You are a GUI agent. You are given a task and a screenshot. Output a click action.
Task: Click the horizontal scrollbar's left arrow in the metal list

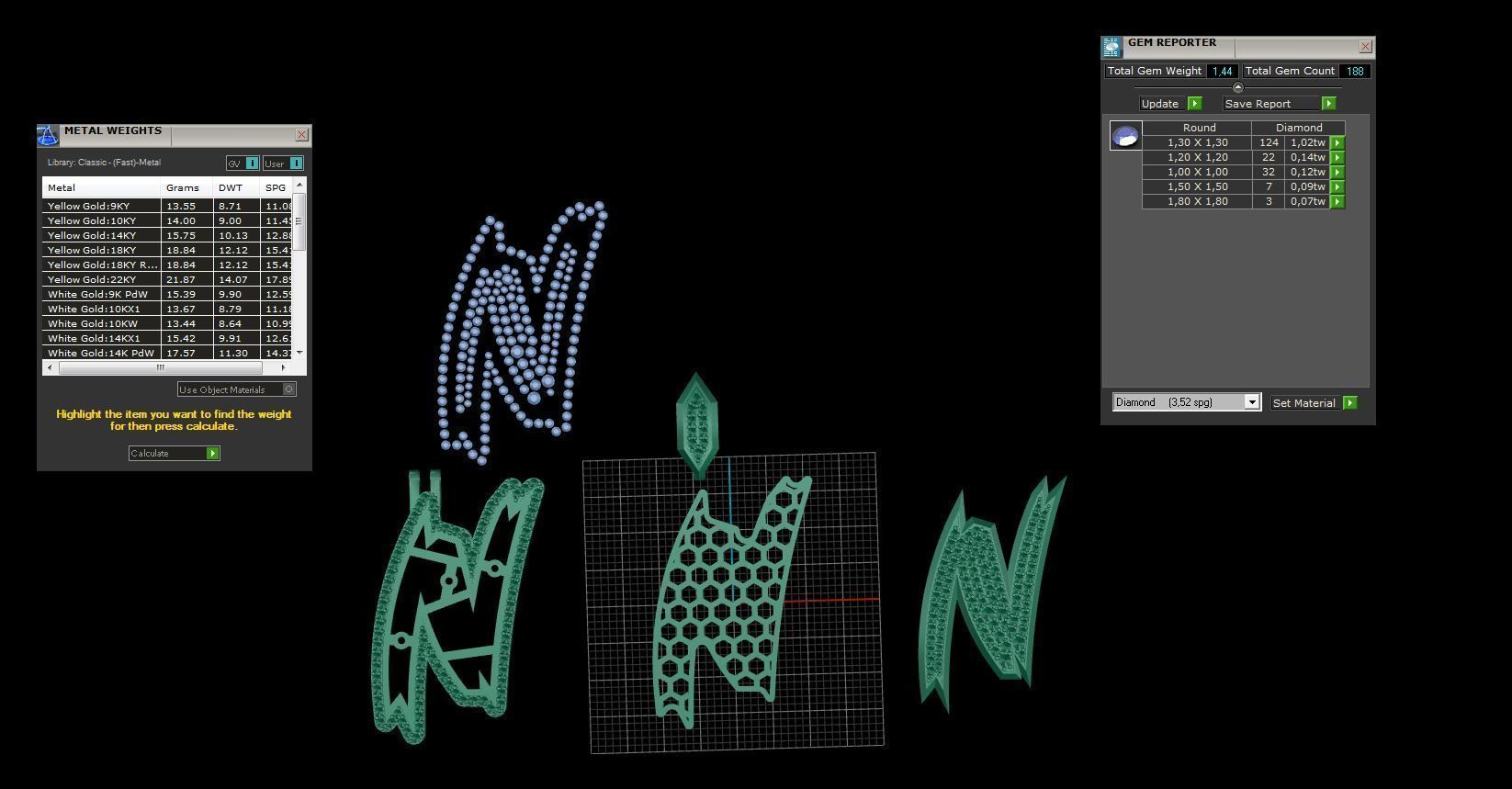point(49,367)
